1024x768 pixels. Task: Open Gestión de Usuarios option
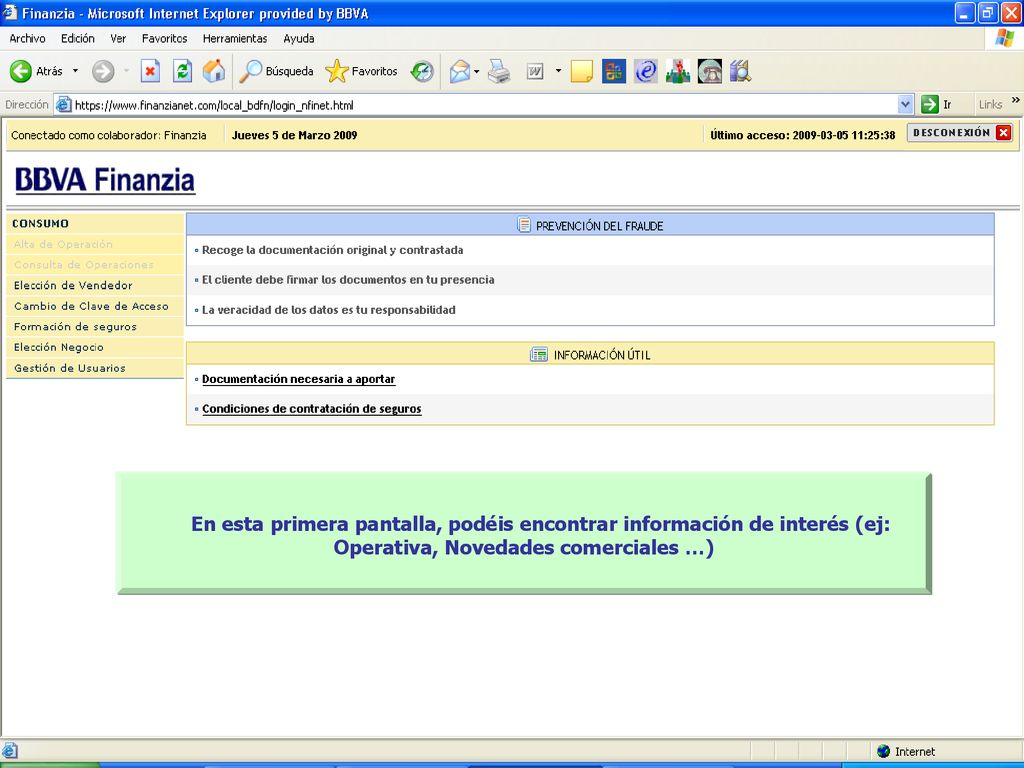(x=70, y=368)
